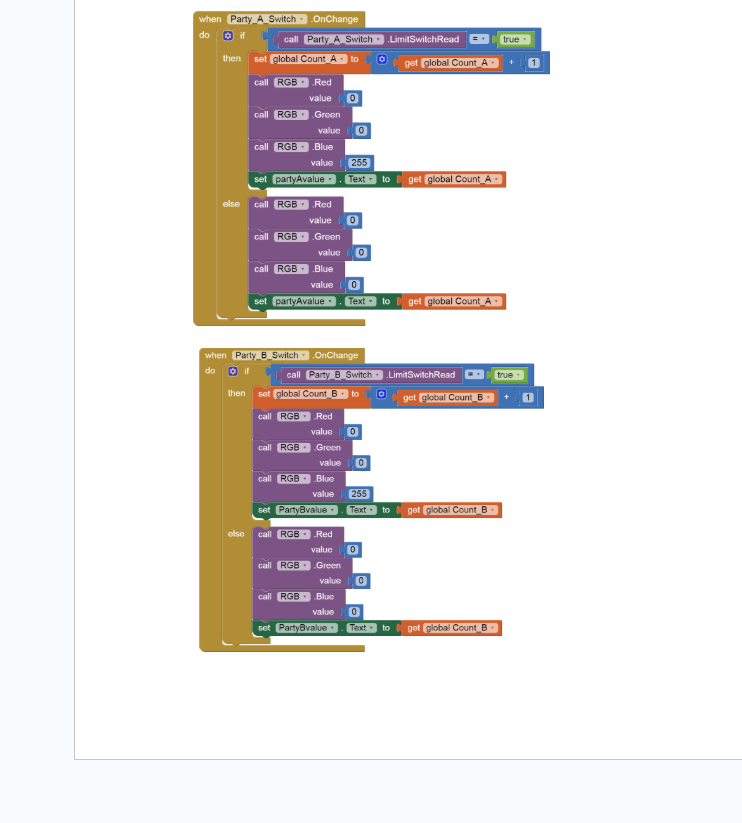
Task: Open get global Count_B dropdown beside else-branch PartyBvalue
Action: pos(460,628)
